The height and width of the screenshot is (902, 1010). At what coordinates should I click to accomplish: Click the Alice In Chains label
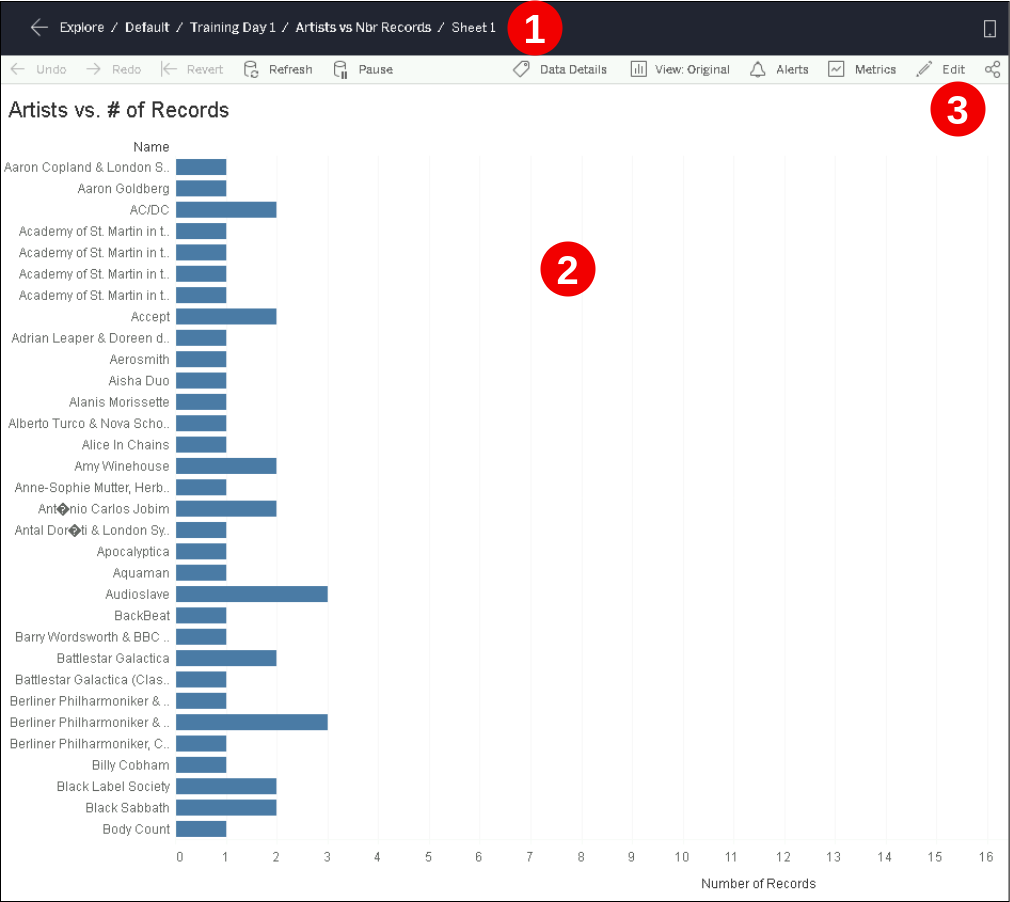click(126, 445)
